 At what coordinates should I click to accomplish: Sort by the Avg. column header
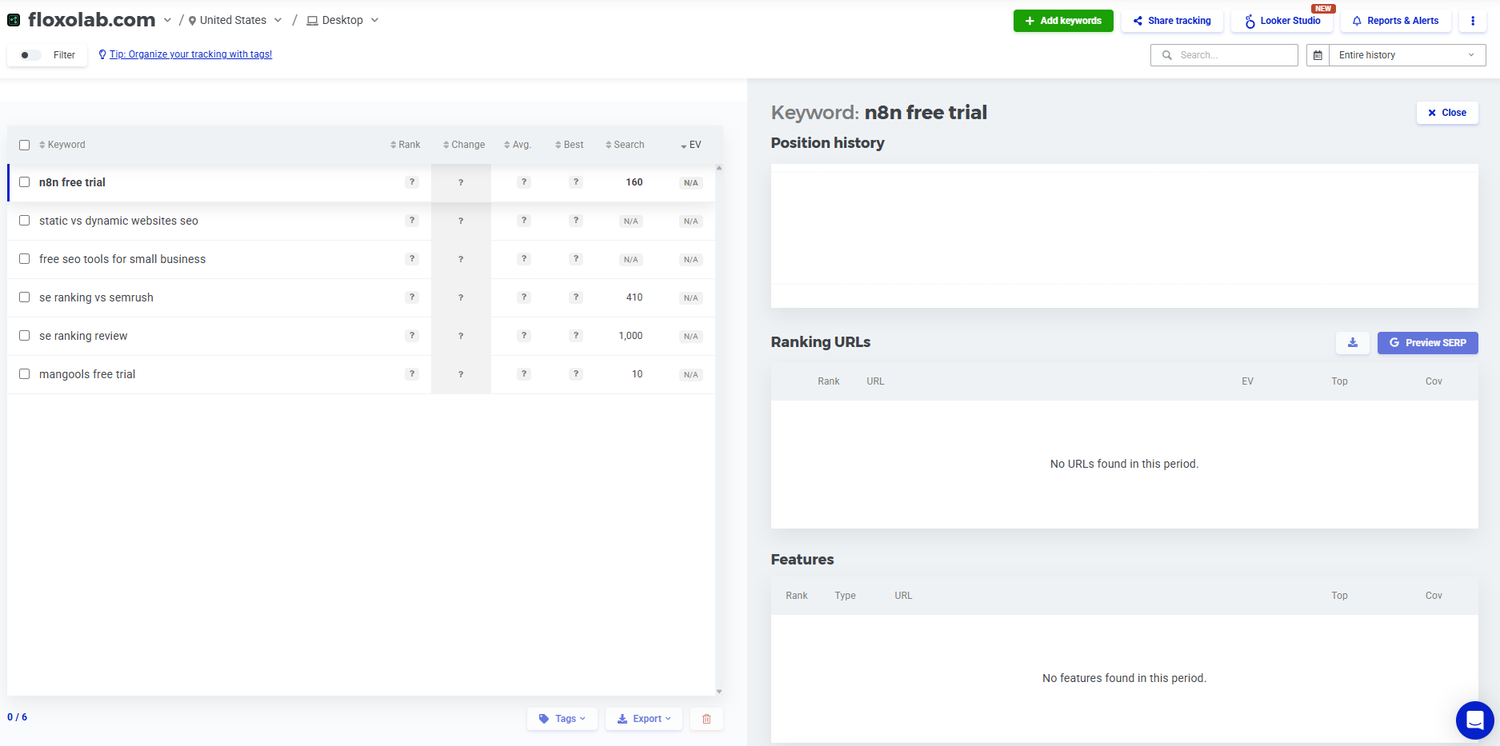coord(517,145)
